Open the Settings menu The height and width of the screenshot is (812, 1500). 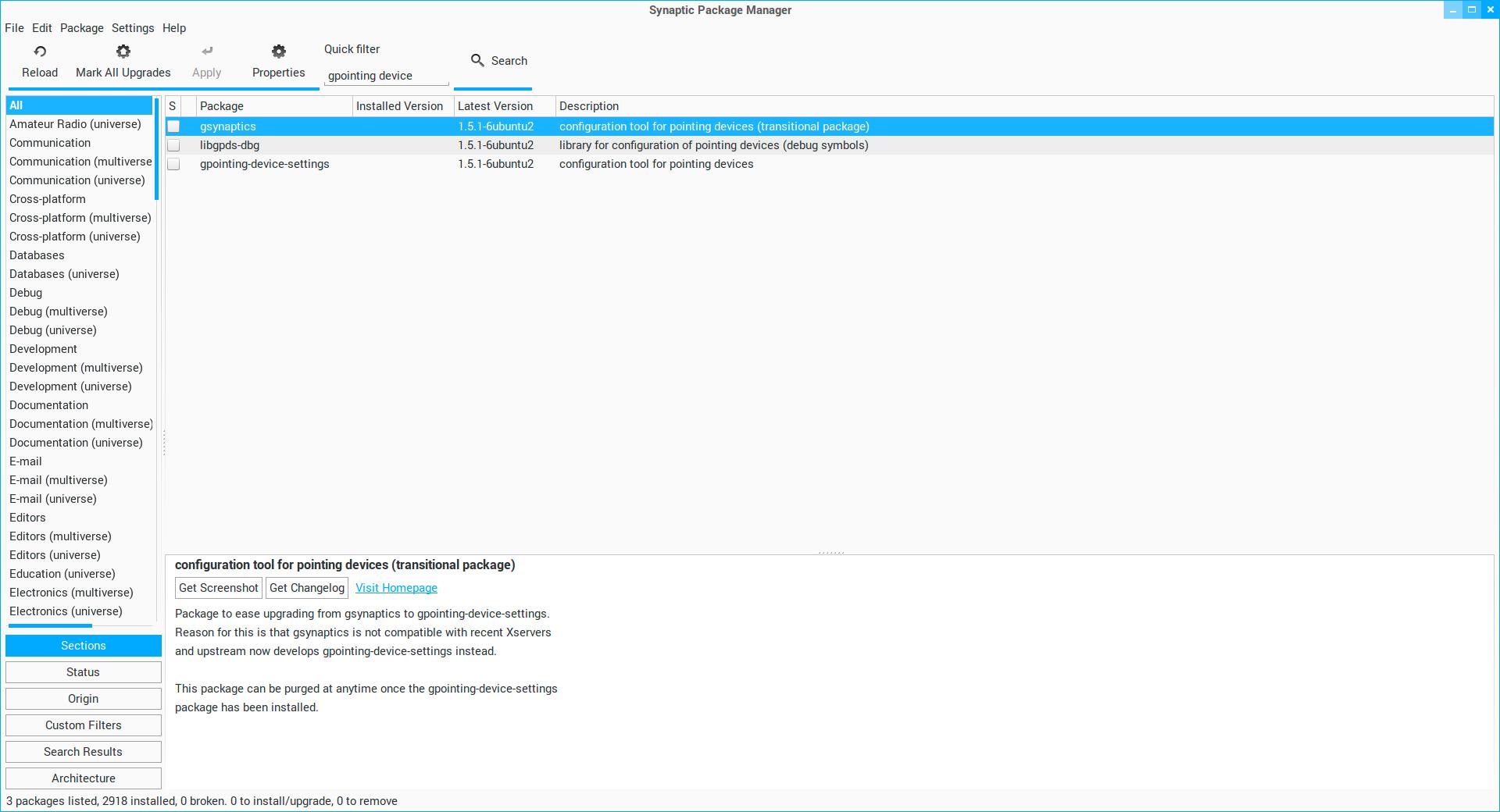tap(133, 28)
